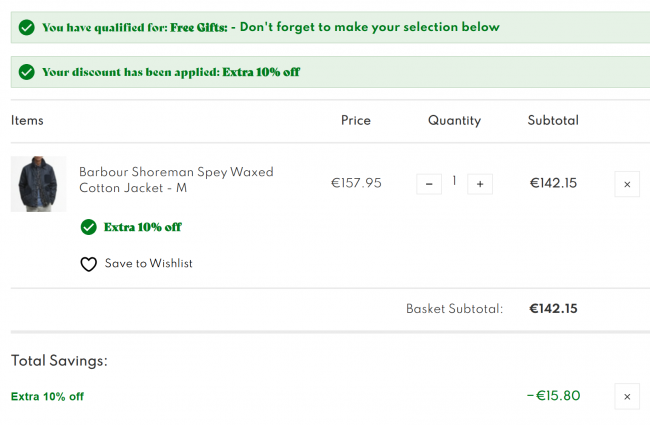Click the green checkmark beside item's Extra 10% off
The image size is (650, 425).
click(x=88, y=227)
